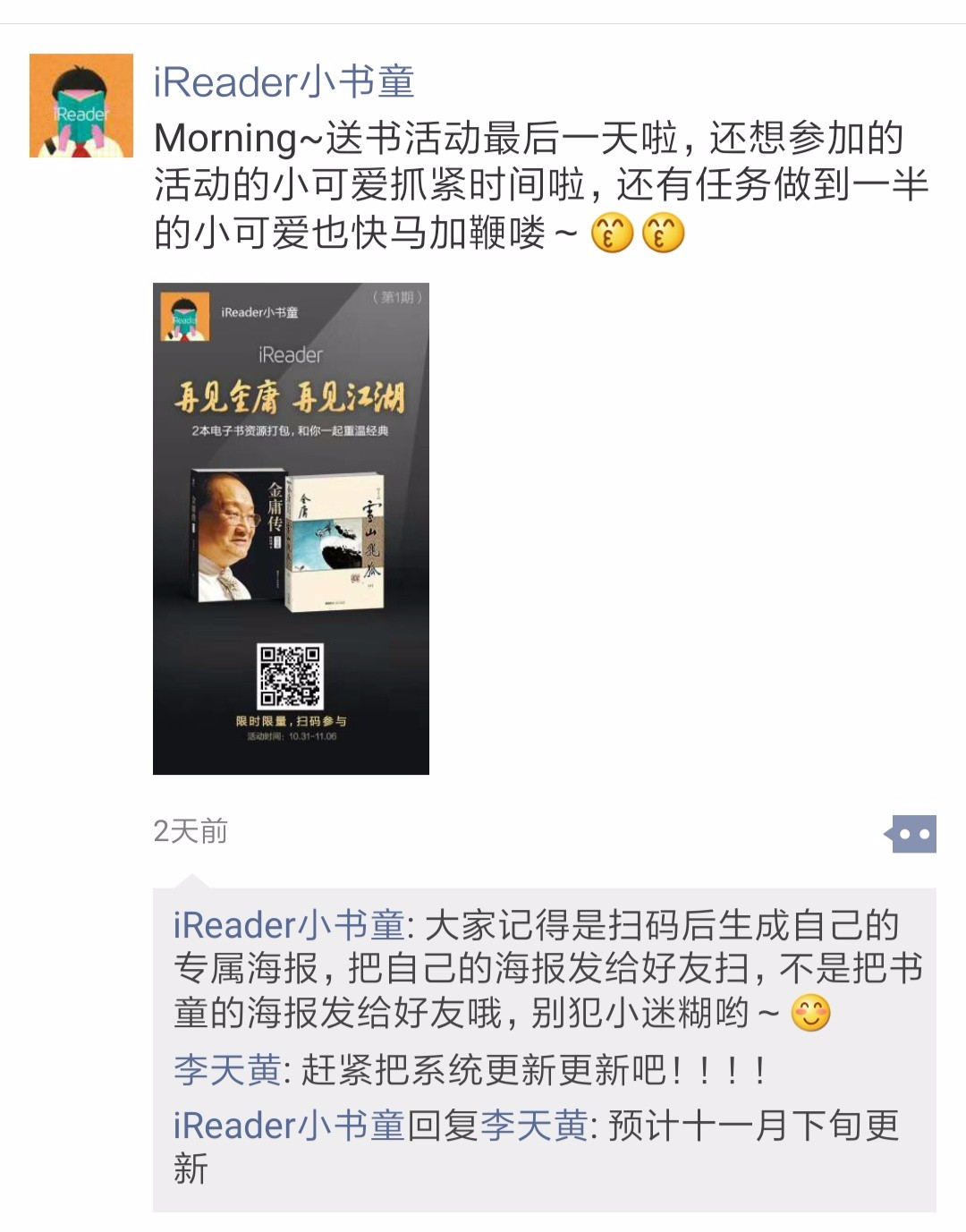Image resolution: width=966 pixels, height=1232 pixels.
Task: Open the iReader promotional poster image
Action: (x=291, y=529)
